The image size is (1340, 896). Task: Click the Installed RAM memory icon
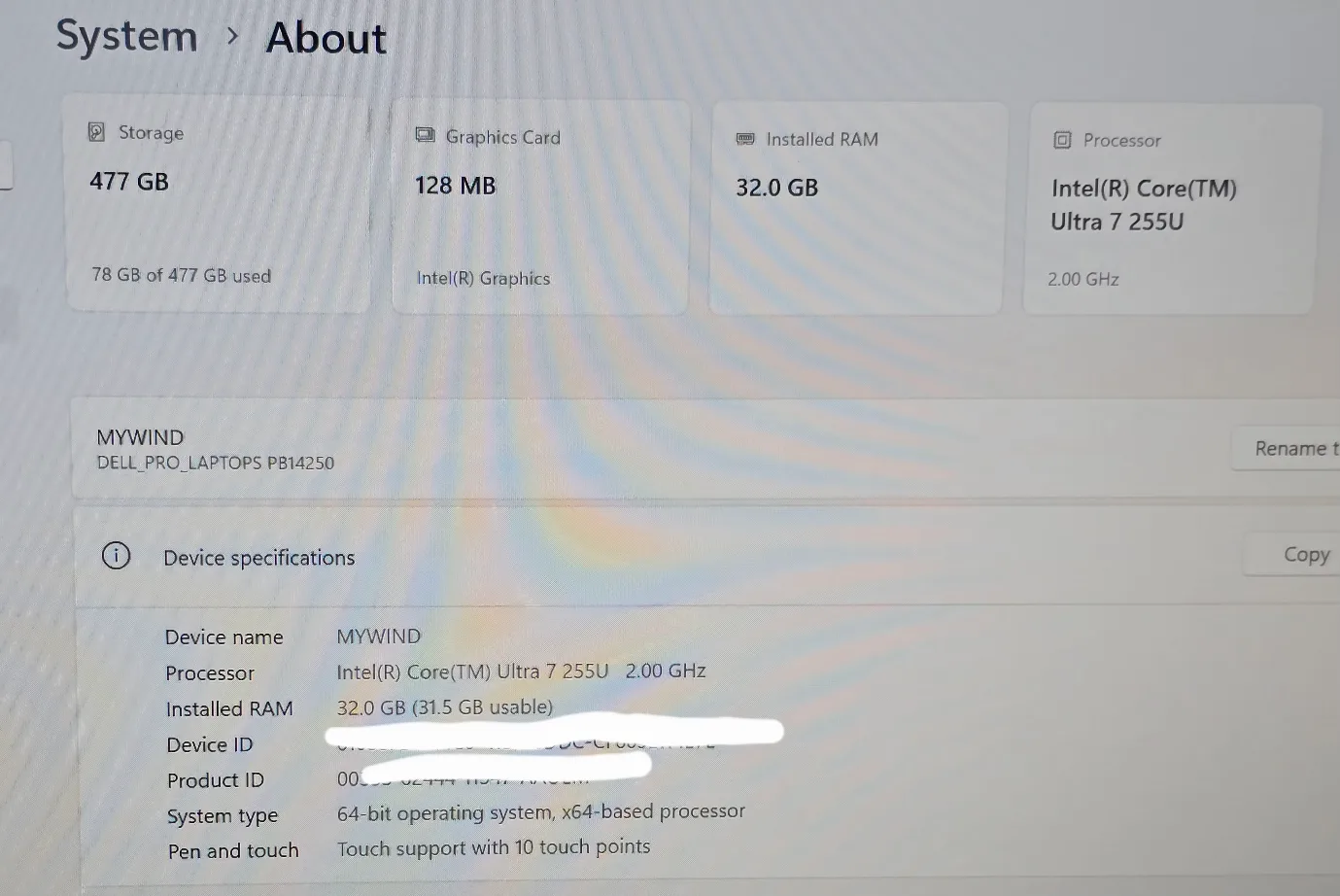tap(745, 138)
